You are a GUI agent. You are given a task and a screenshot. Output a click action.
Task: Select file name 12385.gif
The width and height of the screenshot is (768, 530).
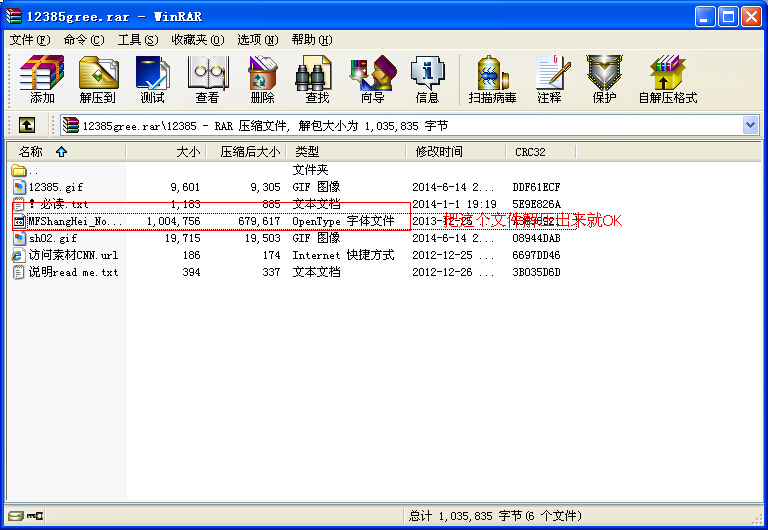pos(56,187)
